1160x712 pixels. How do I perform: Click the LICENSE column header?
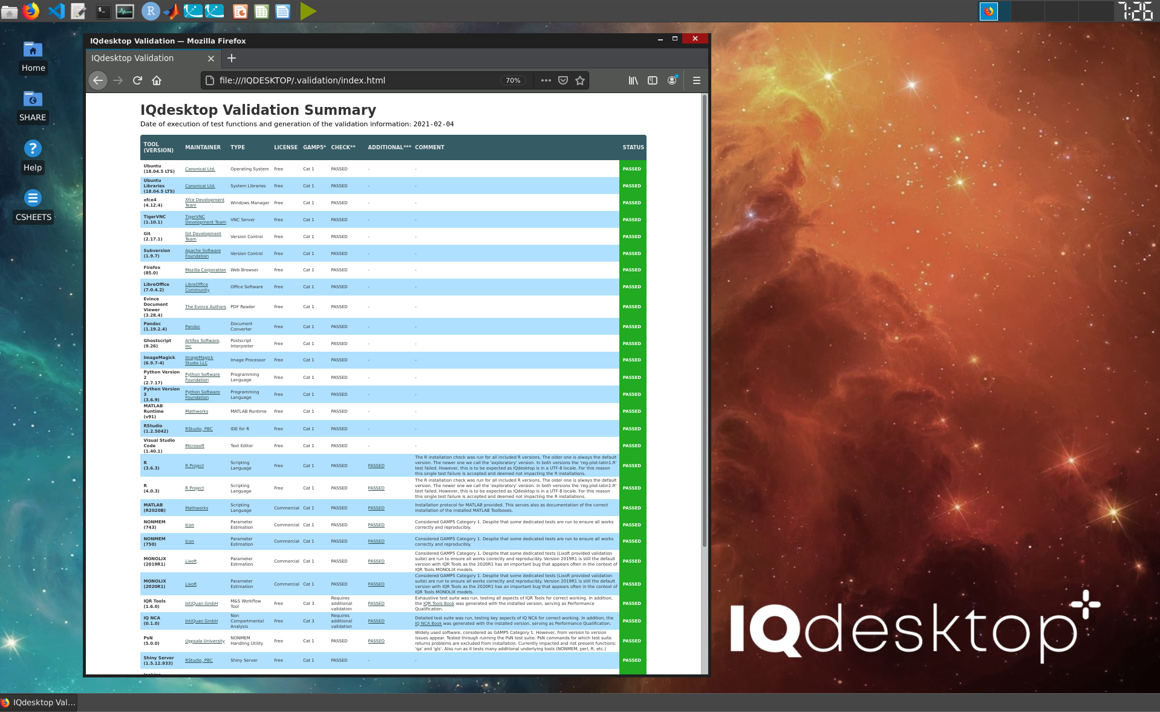pos(286,147)
